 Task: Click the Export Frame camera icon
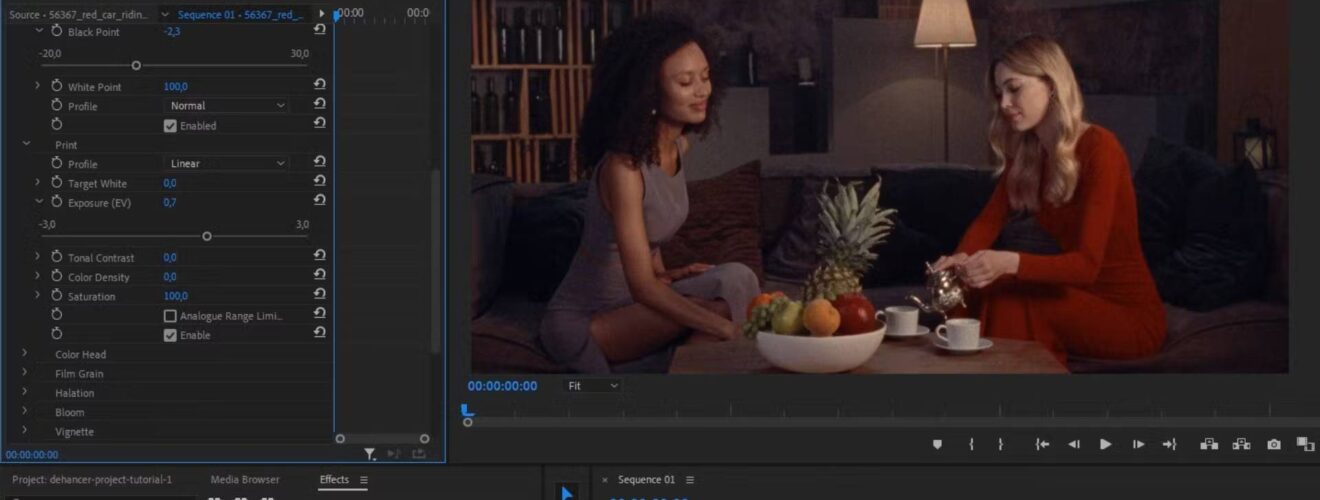click(1273, 444)
